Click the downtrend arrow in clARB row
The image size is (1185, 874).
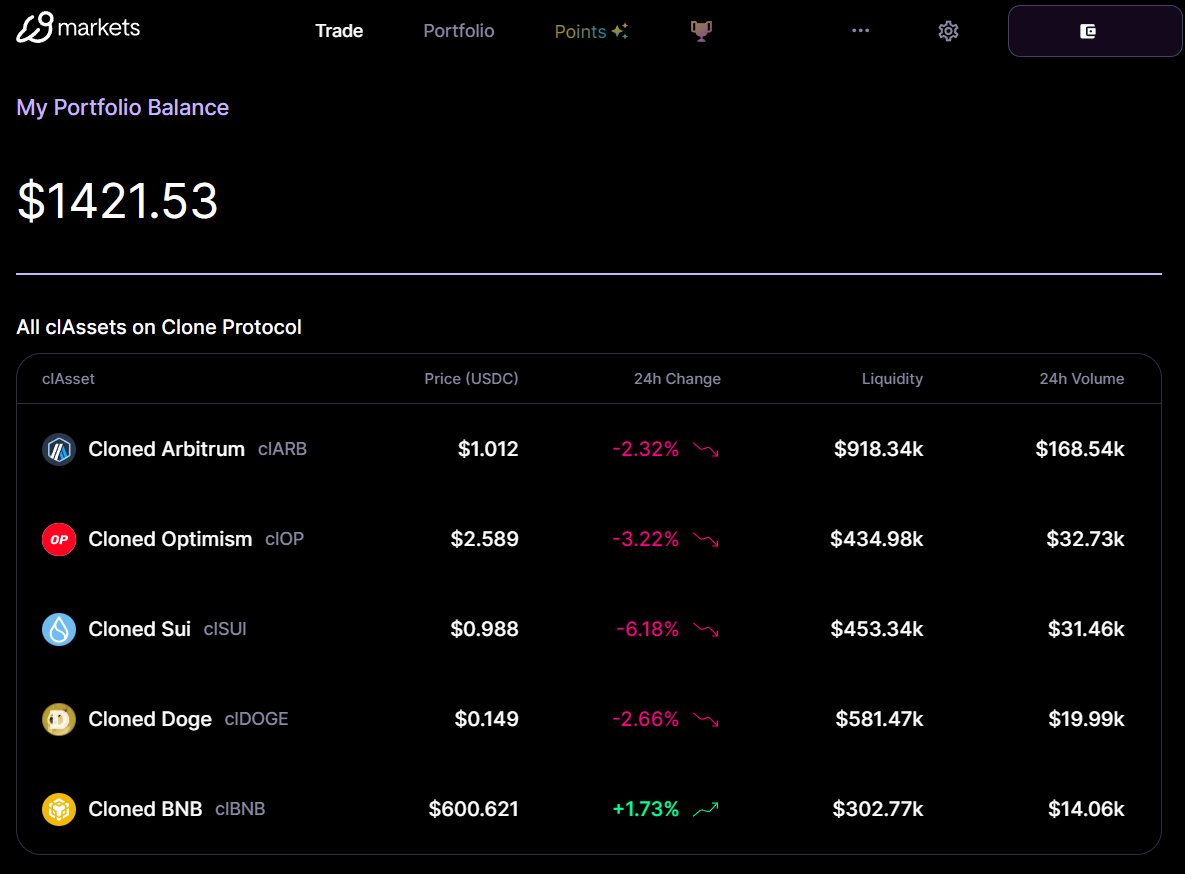(706, 450)
